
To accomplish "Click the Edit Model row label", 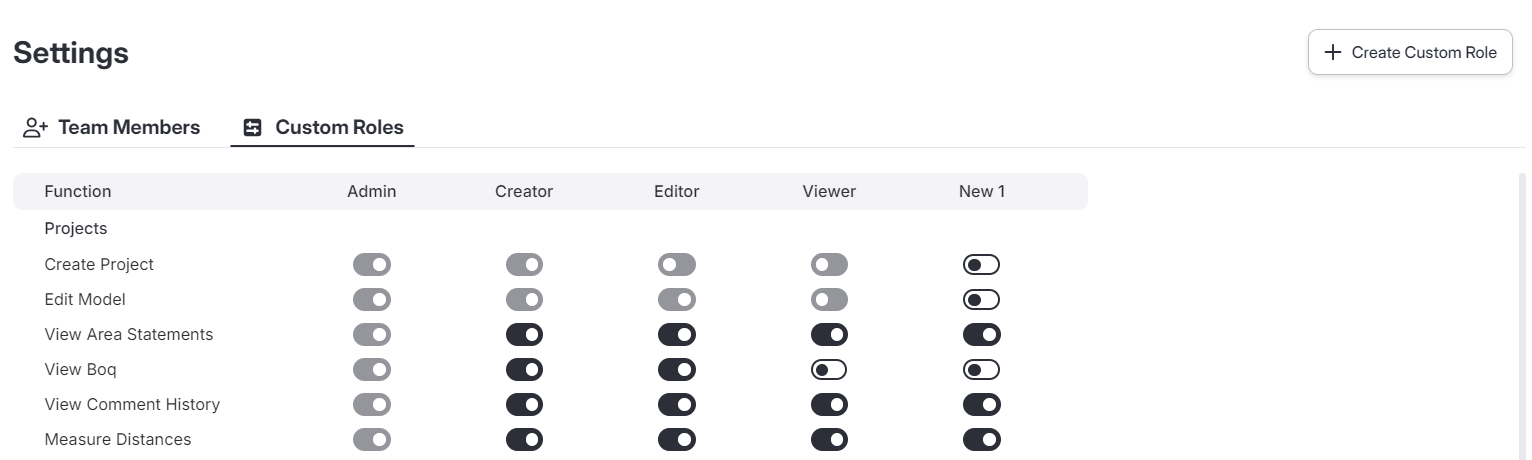I will click(x=85, y=300).
